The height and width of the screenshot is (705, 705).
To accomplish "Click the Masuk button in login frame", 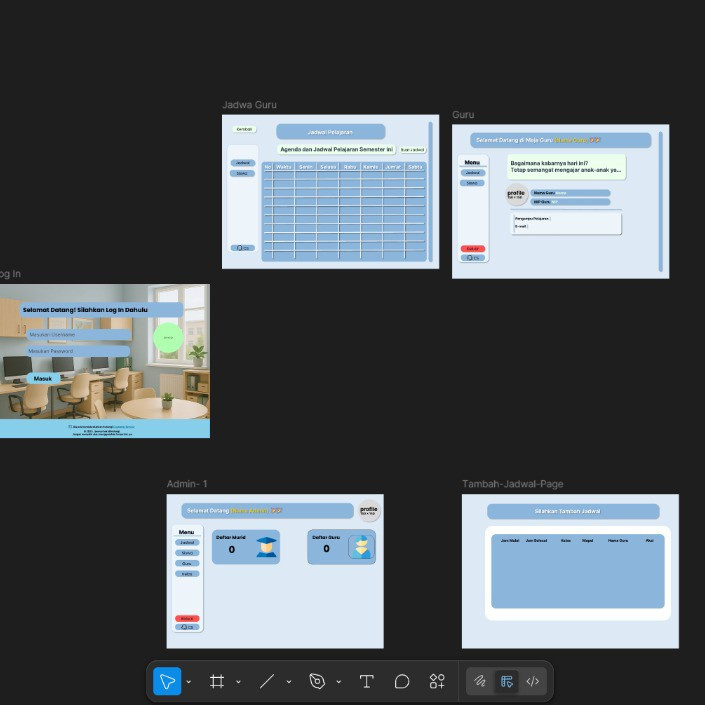I will [43, 379].
